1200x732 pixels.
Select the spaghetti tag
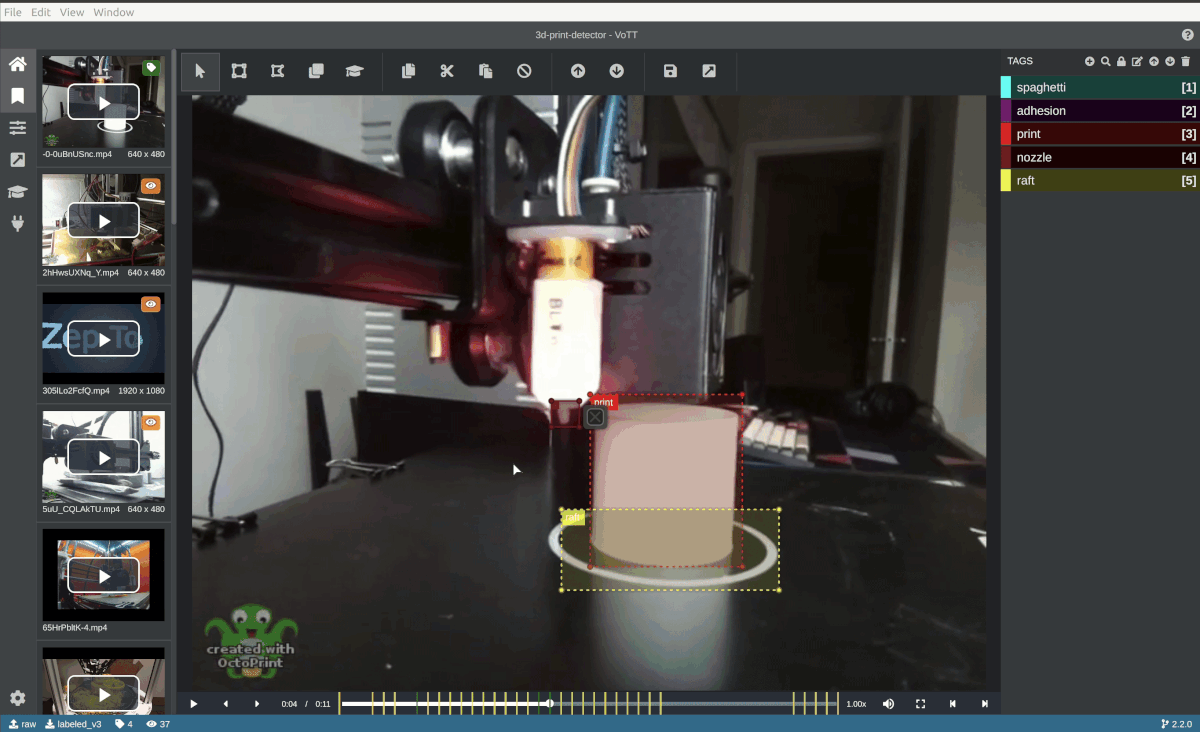coord(1100,87)
